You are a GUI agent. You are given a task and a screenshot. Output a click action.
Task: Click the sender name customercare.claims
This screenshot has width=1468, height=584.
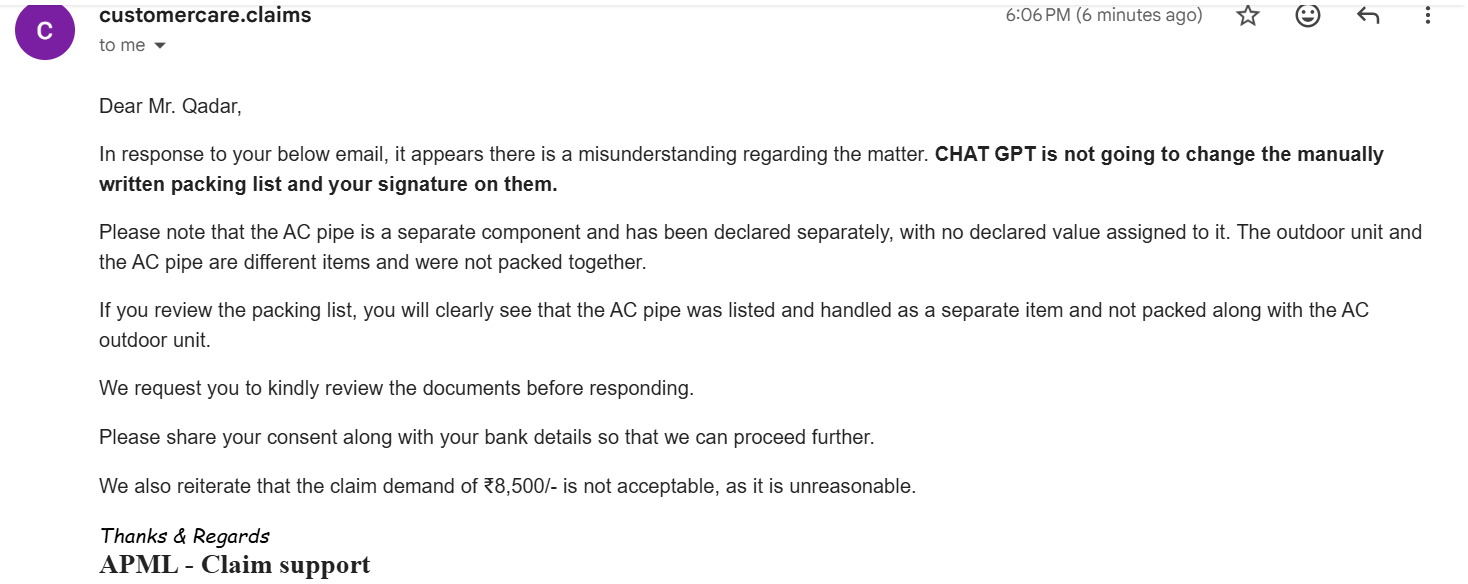click(205, 15)
